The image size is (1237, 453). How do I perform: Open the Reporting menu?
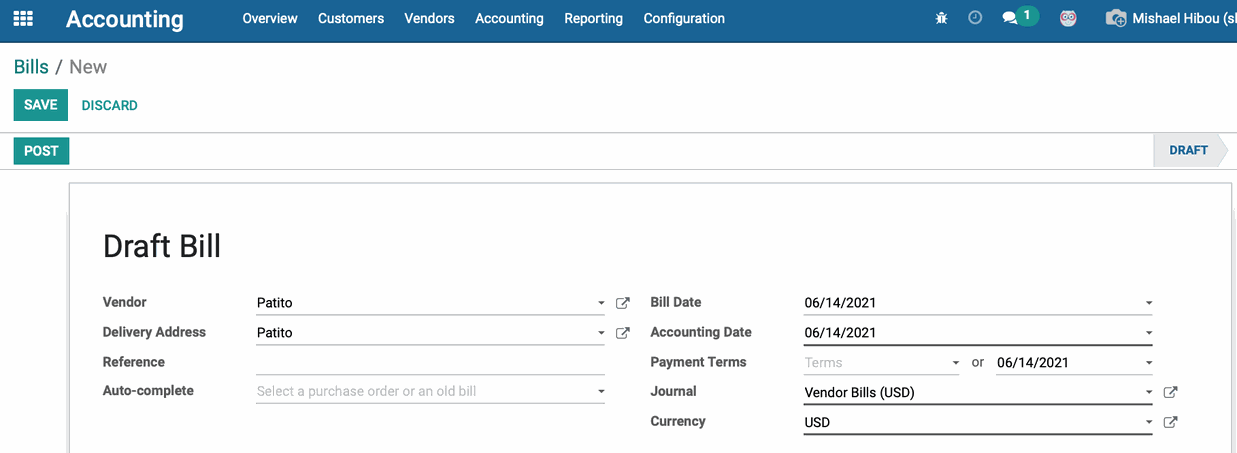point(593,18)
